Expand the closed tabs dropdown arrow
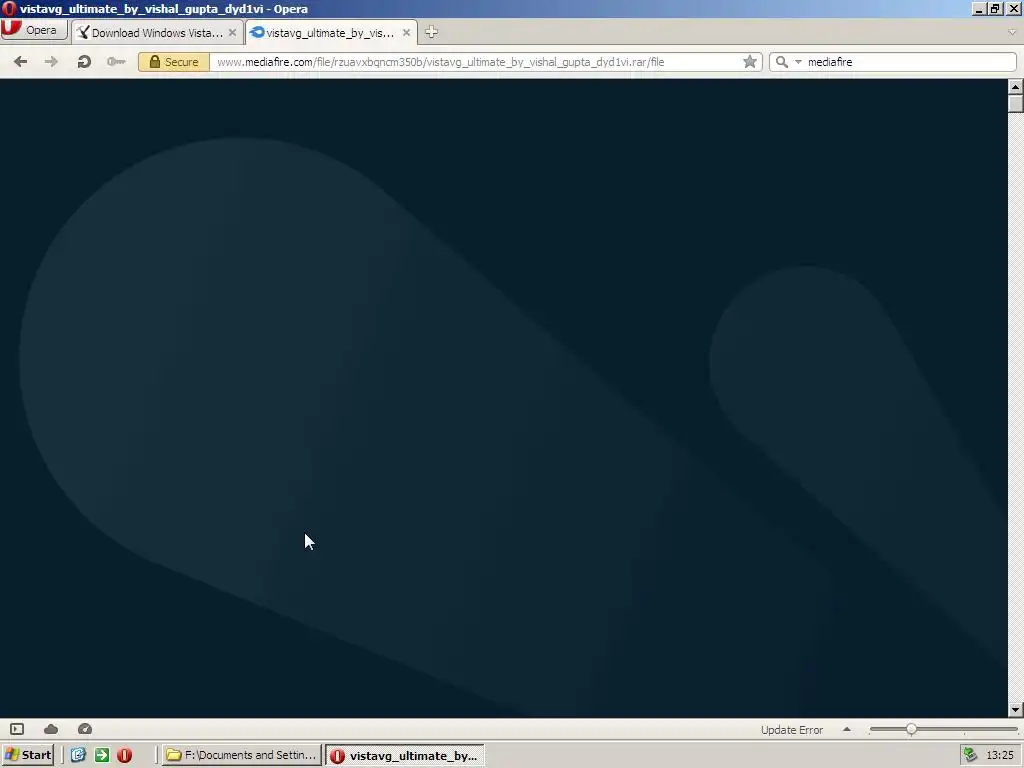The height and width of the screenshot is (768, 1024). coord(1012,32)
